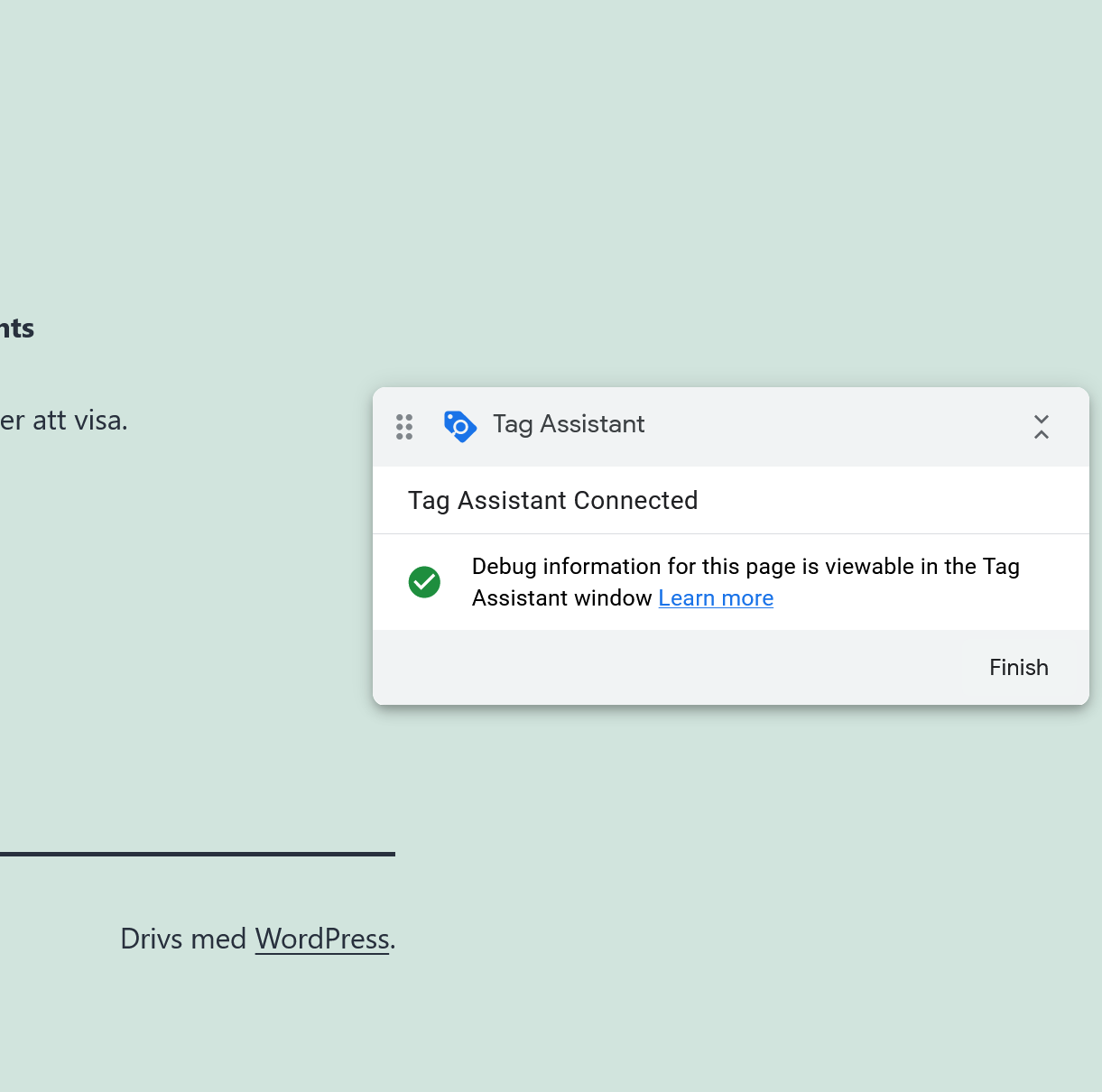Click the green checkmark status icon
This screenshot has width=1102, height=1092.
(424, 582)
